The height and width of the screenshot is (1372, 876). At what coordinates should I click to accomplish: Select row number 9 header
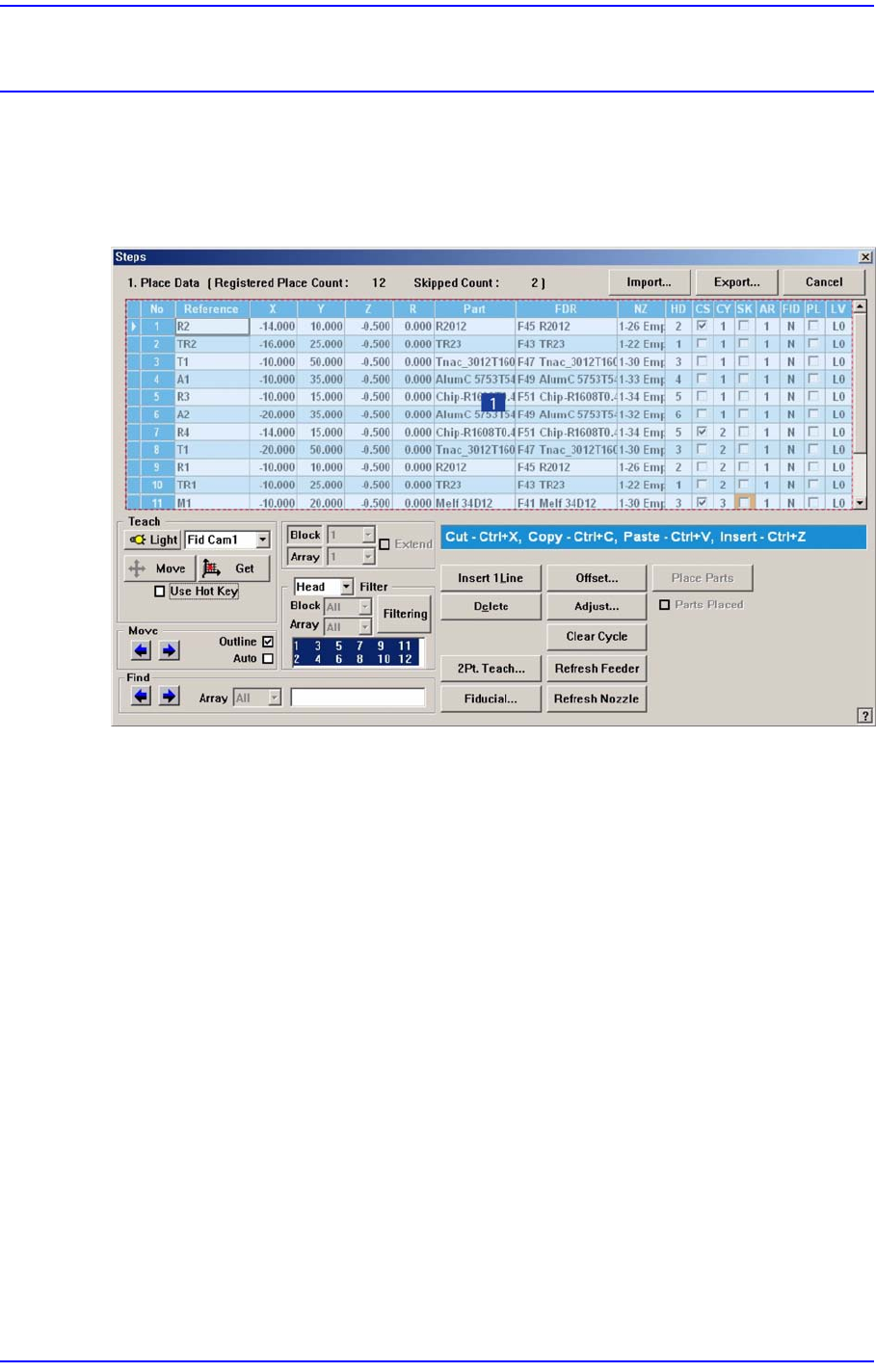[157, 467]
